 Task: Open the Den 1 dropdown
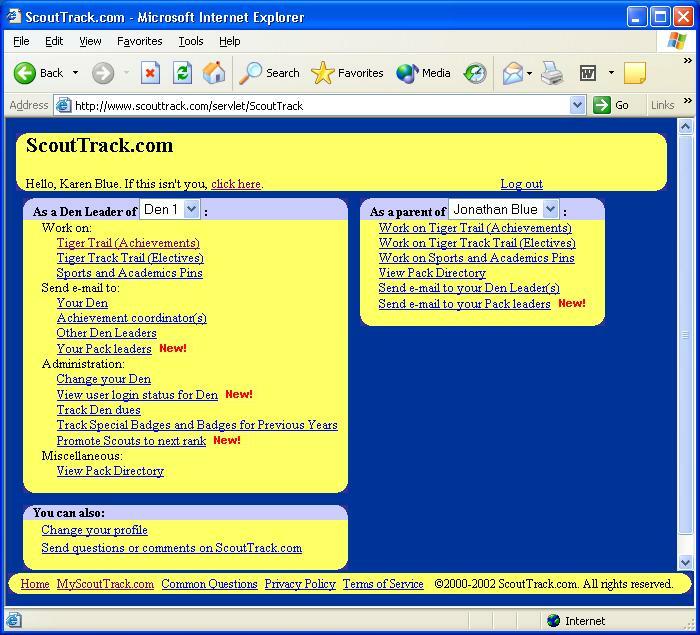[x=170, y=209]
